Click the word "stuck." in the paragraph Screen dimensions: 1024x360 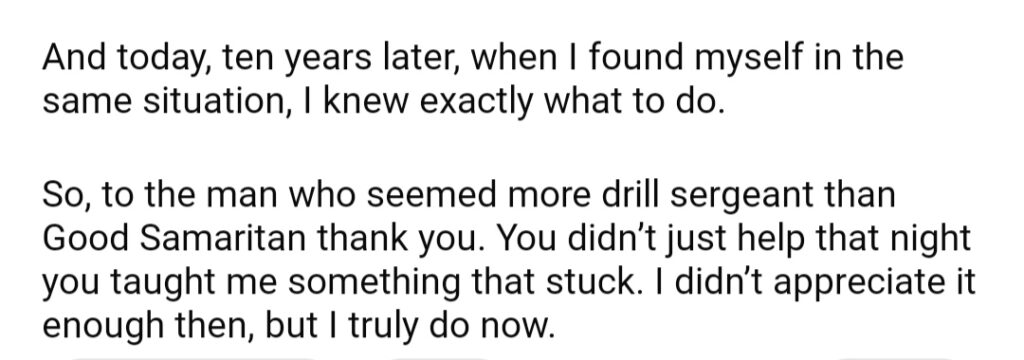tap(583, 283)
